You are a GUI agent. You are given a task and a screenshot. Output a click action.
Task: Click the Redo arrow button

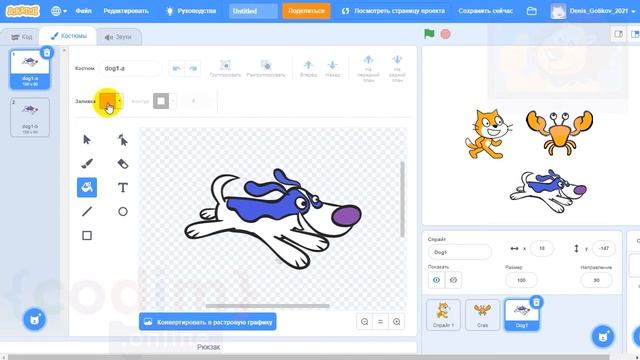click(x=193, y=68)
